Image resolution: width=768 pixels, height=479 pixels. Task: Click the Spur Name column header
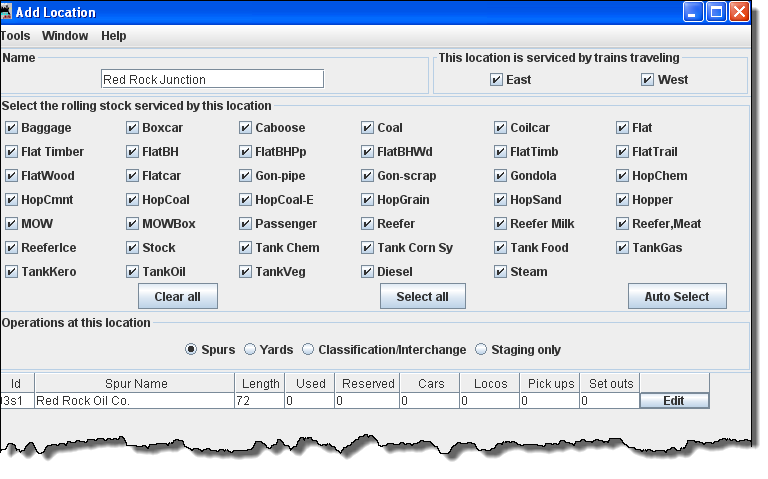coord(137,384)
